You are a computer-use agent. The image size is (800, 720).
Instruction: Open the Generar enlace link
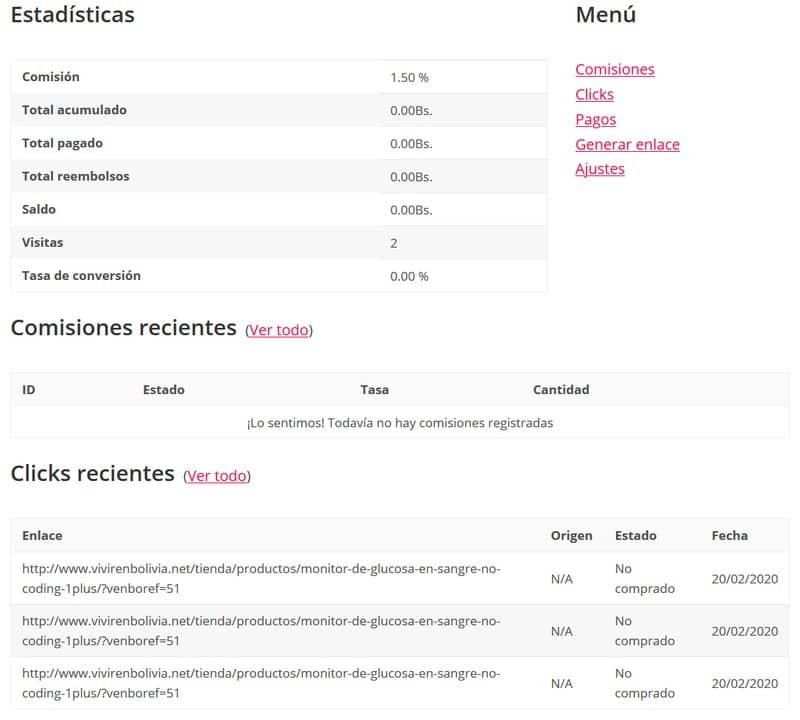[x=627, y=144]
